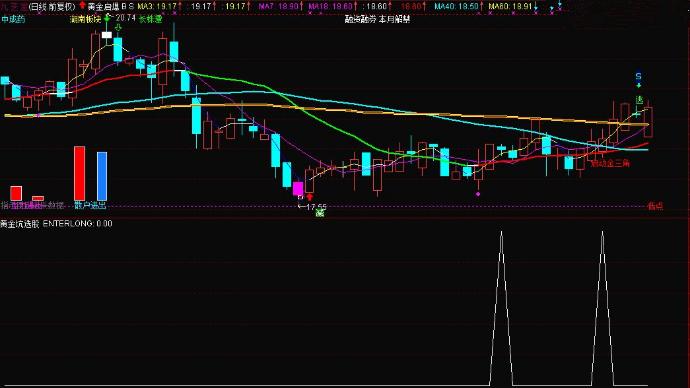Click the blue S sell signal marker
This screenshot has width=690, height=388.
(639, 77)
